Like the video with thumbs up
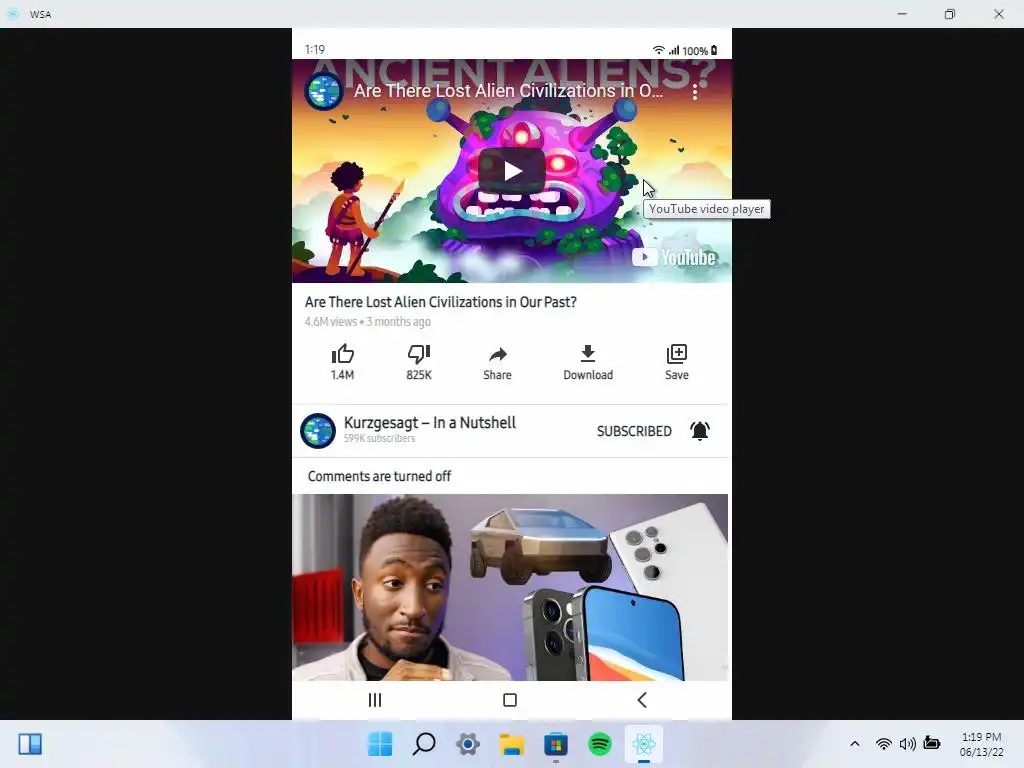1024x768 pixels. click(342, 362)
